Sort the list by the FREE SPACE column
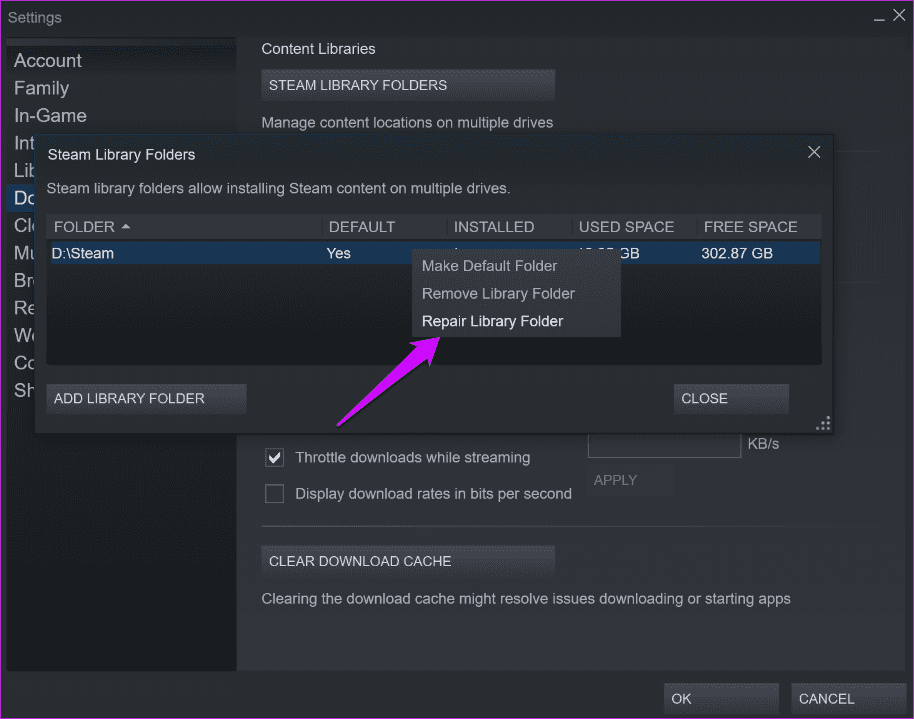914x719 pixels. click(x=750, y=227)
